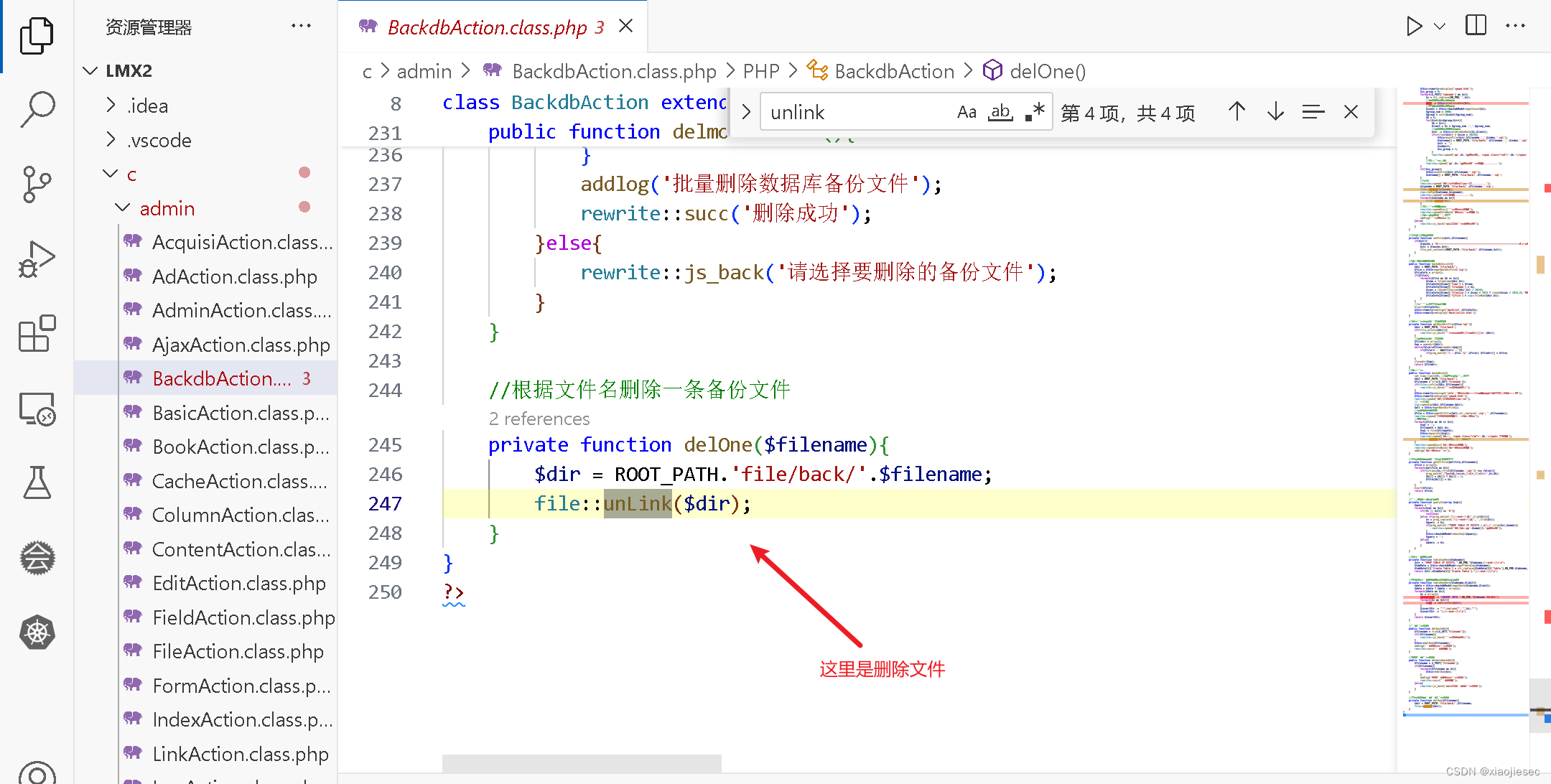Screen dimensions: 1551x784
Task: Expand the search replace section chevron
Action: point(745,111)
